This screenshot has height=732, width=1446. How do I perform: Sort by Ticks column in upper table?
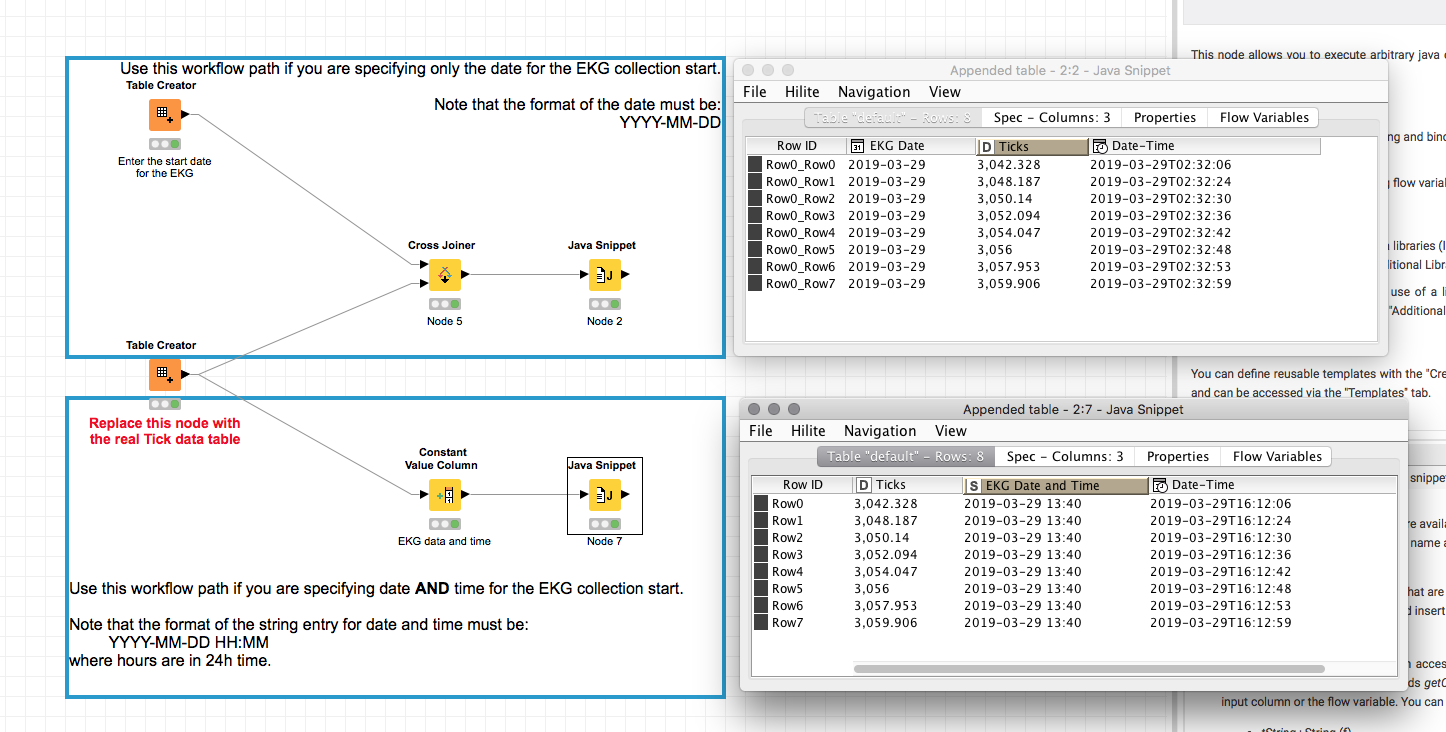point(1032,146)
